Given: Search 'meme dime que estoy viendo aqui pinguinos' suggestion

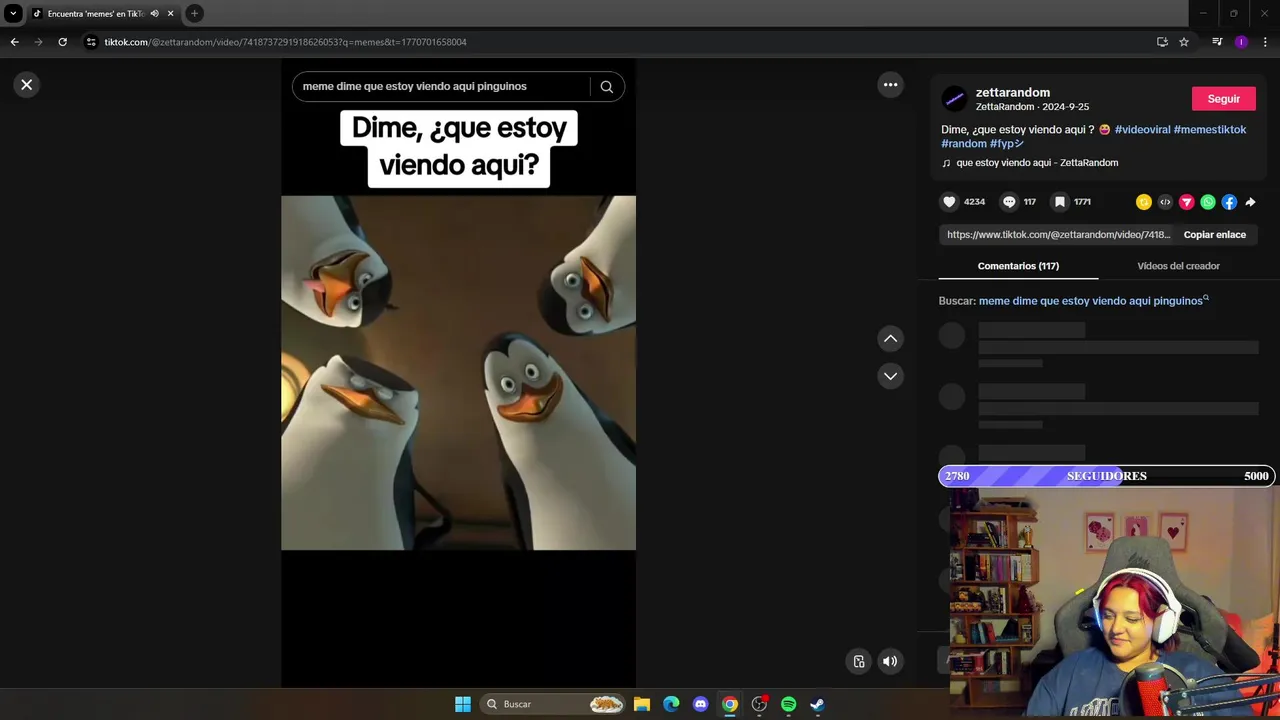Looking at the screenshot, I should (1093, 300).
